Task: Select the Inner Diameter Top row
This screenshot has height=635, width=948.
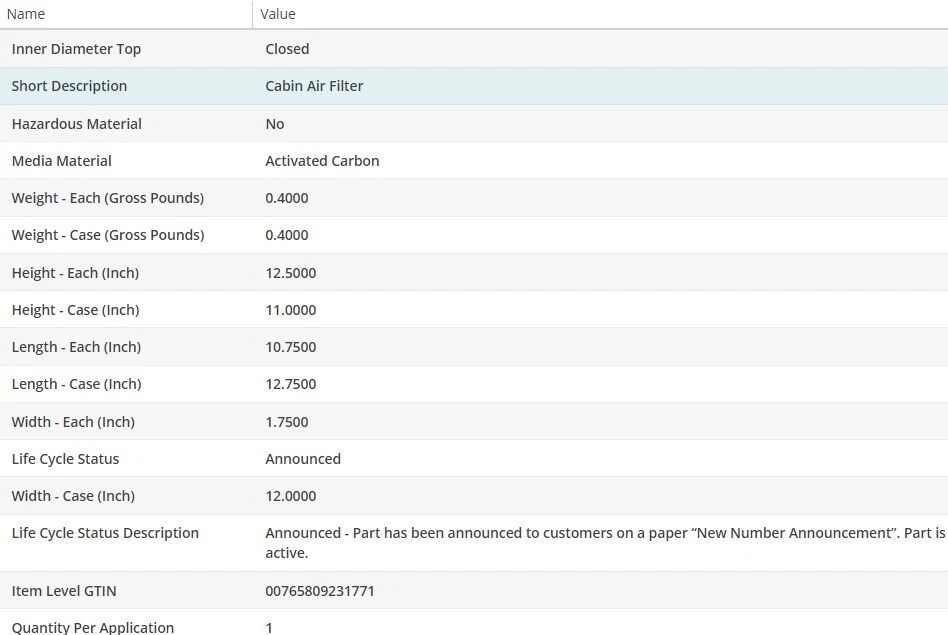Action: (x=76, y=49)
